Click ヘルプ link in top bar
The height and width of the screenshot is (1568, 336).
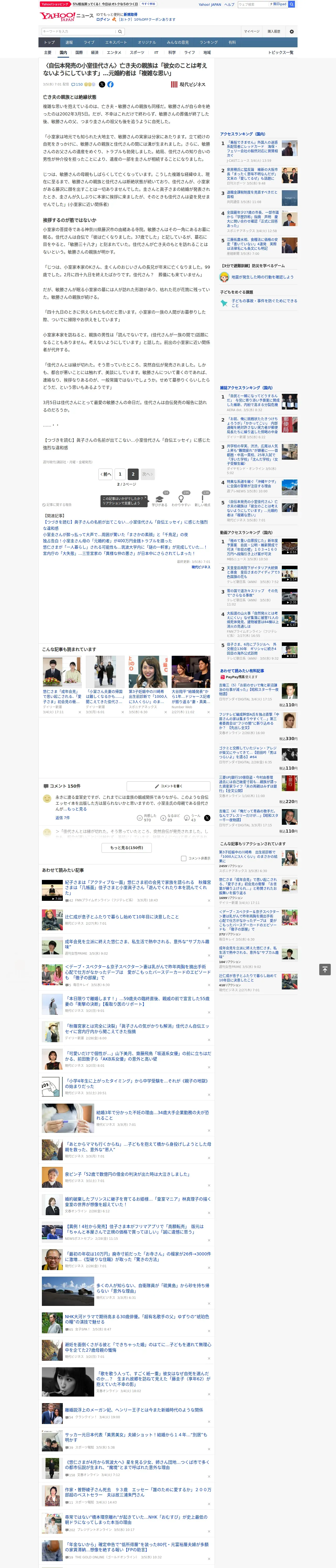tap(229, 4)
